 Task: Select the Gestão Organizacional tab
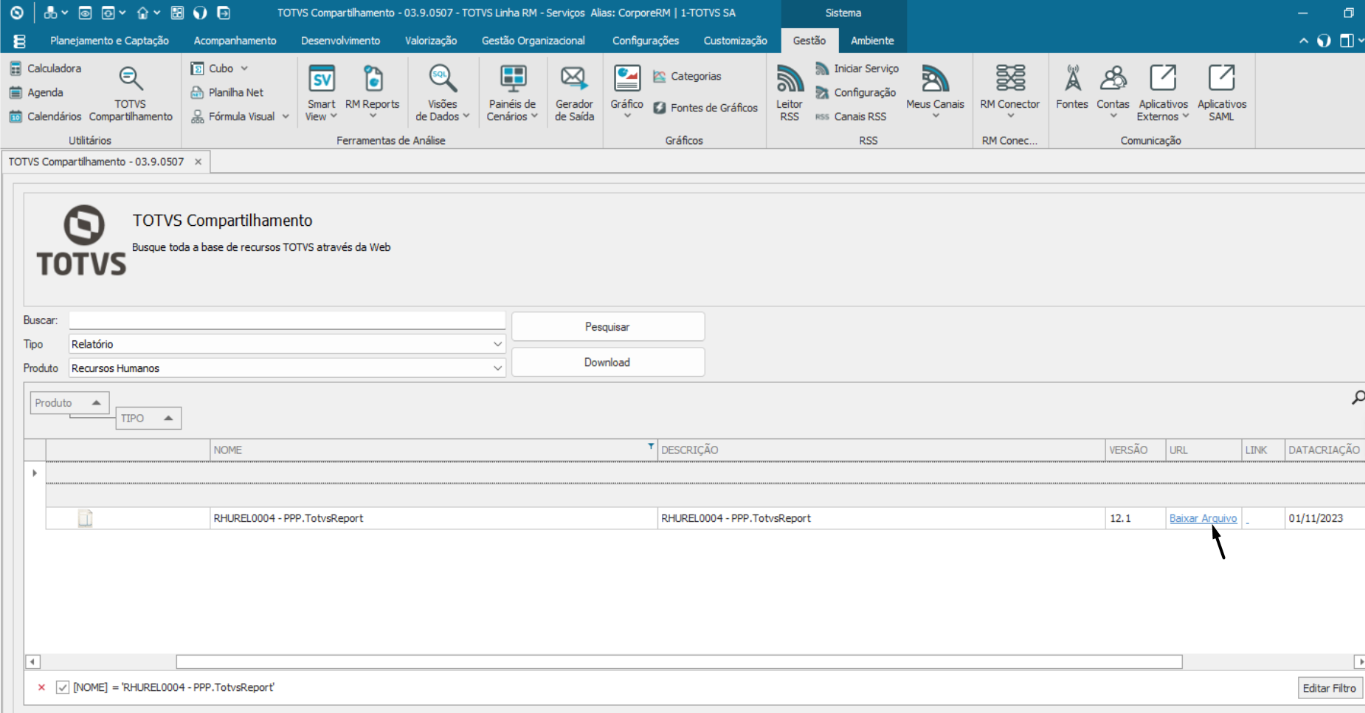[x=534, y=41]
